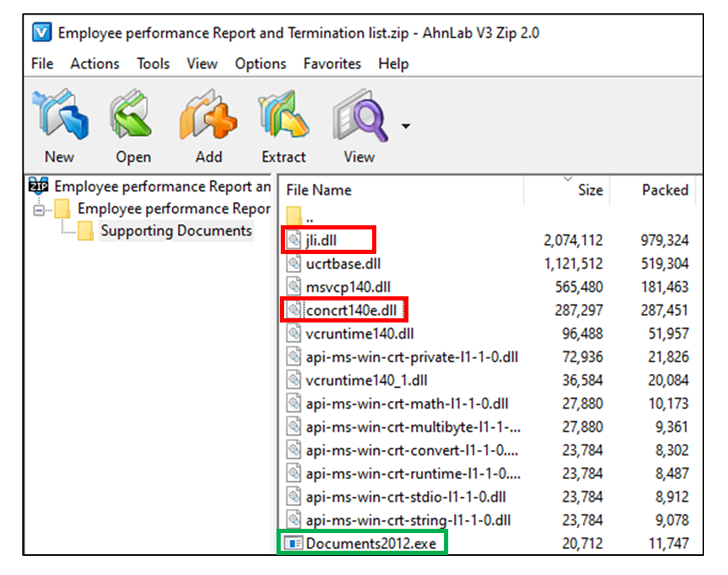Open the Help menu
Viewport: 728px width, 575px height.
click(x=393, y=64)
